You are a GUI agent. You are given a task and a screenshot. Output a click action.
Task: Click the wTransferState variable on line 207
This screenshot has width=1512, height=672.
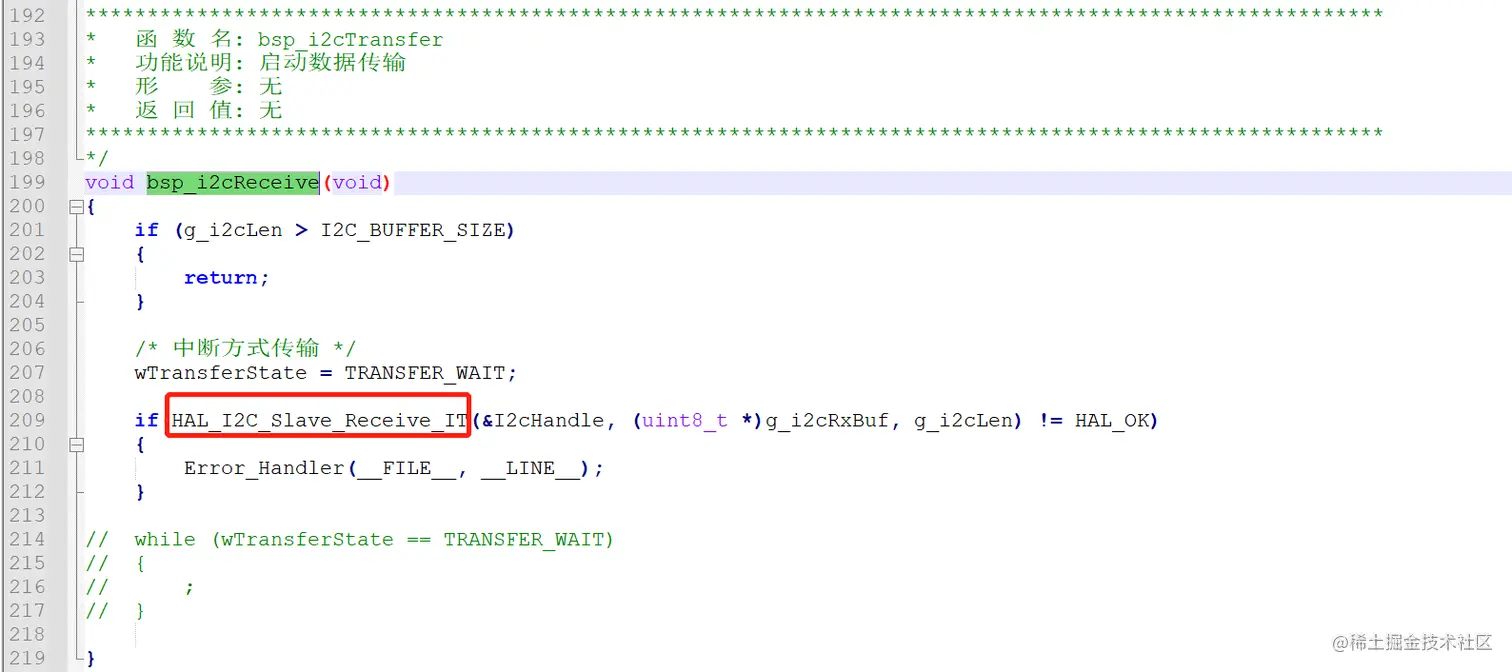(221, 373)
